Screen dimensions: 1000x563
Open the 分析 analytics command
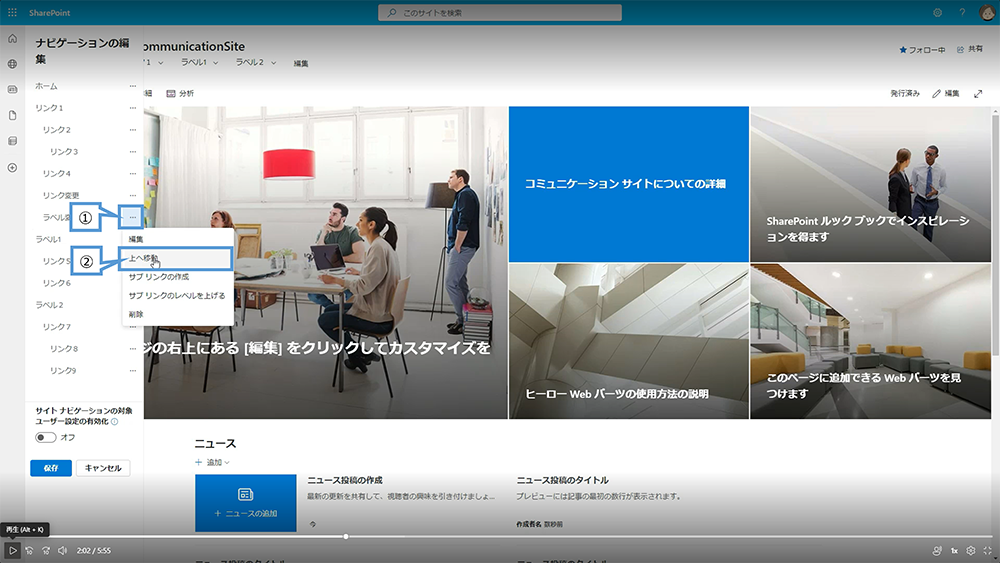point(180,94)
